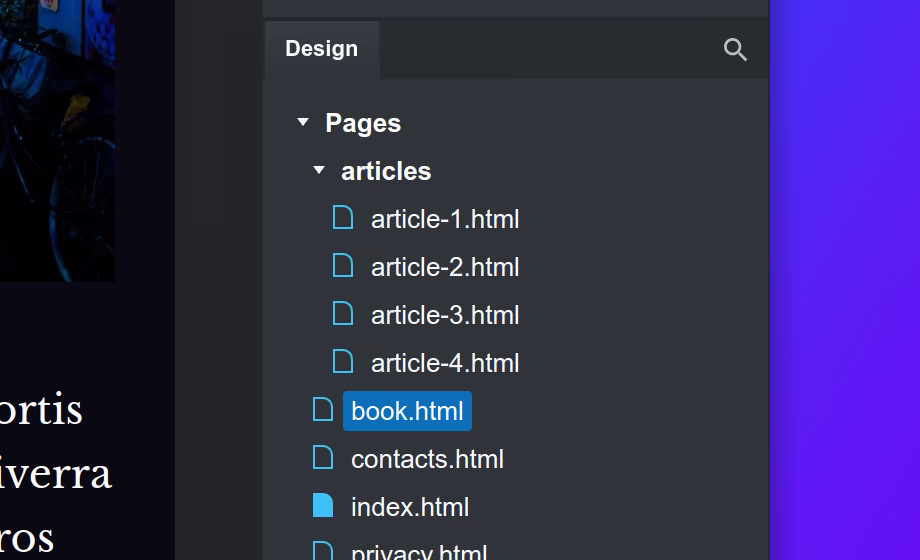Collapse the articles folder
Screen dimensions: 920x560
coord(319,171)
